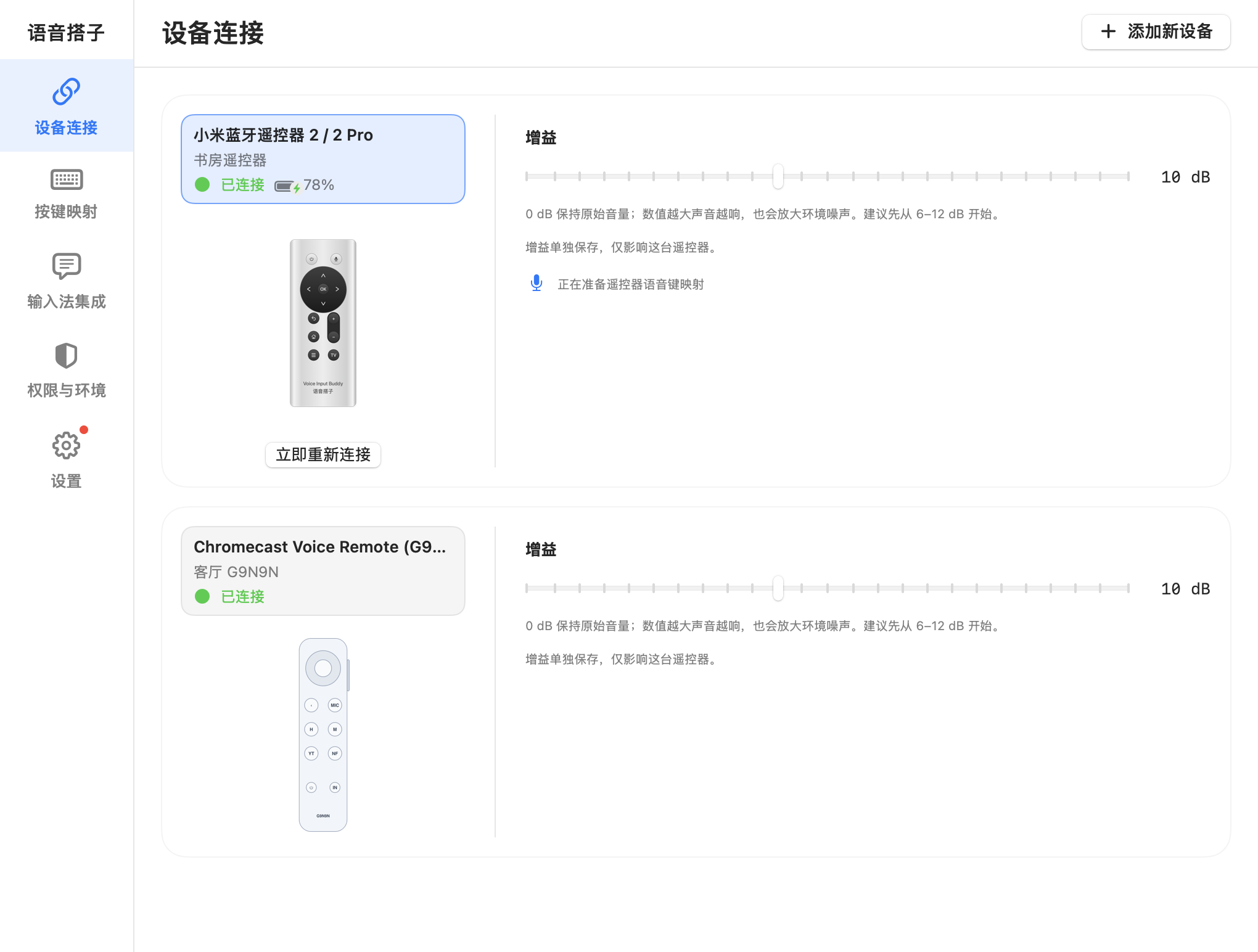Select the 小米蓝牙遥控器 2 / 2 Pro device card
Screen dimensions: 1258x952
coord(323,159)
